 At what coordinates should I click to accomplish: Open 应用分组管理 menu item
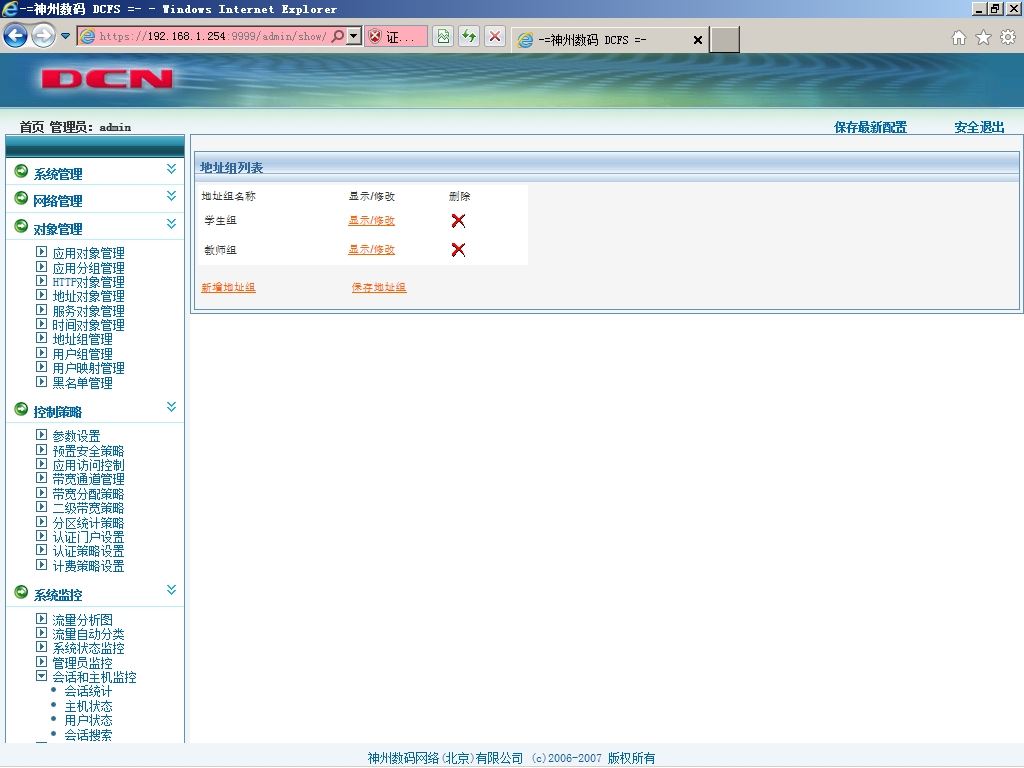point(88,268)
